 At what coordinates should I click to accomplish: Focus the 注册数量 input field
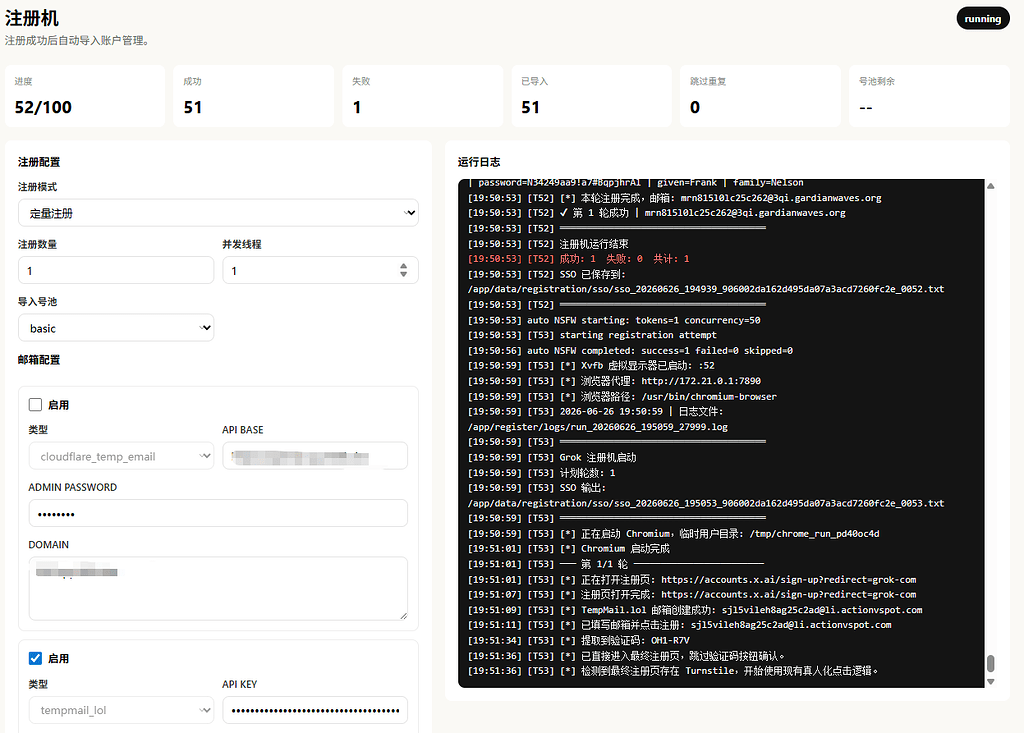coord(116,270)
